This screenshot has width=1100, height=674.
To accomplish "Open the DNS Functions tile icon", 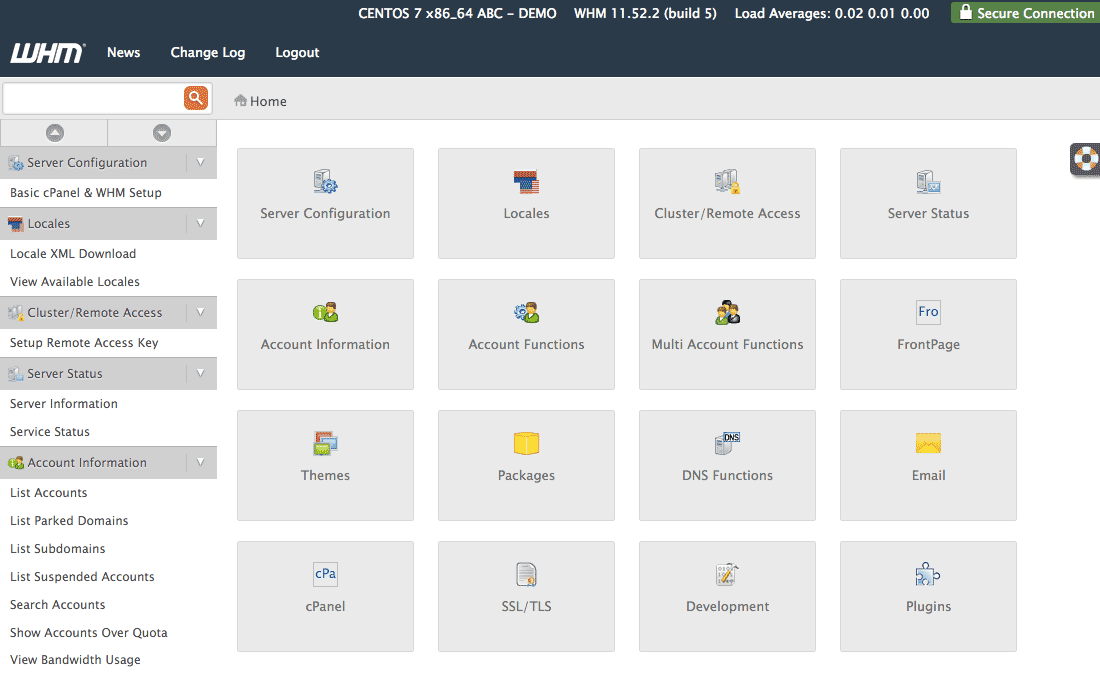I will coord(727,443).
